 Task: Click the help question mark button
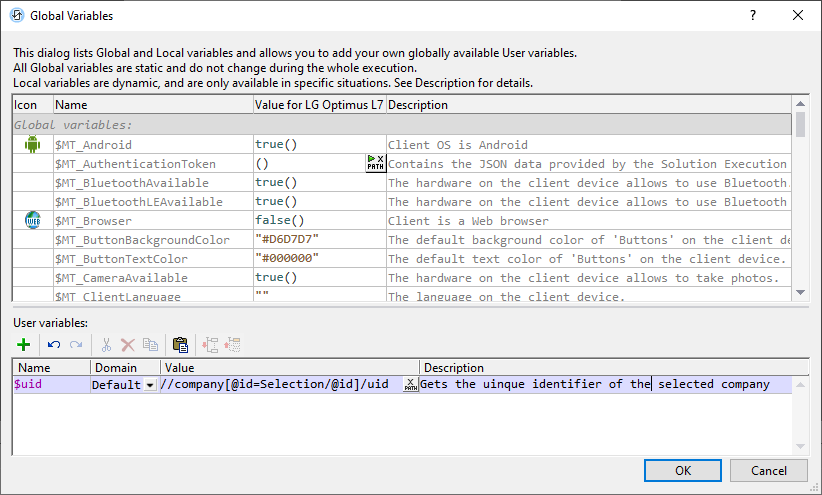[x=753, y=16]
